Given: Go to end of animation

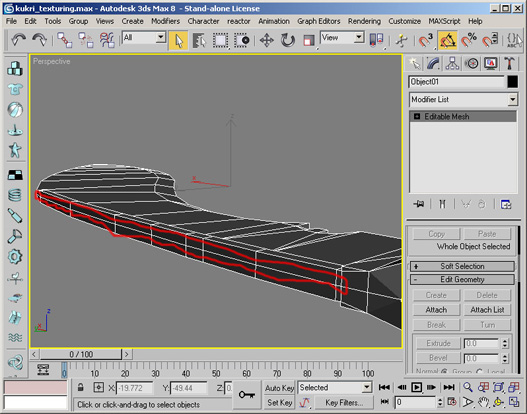Looking at the screenshot, I should [x=449, y=387].
